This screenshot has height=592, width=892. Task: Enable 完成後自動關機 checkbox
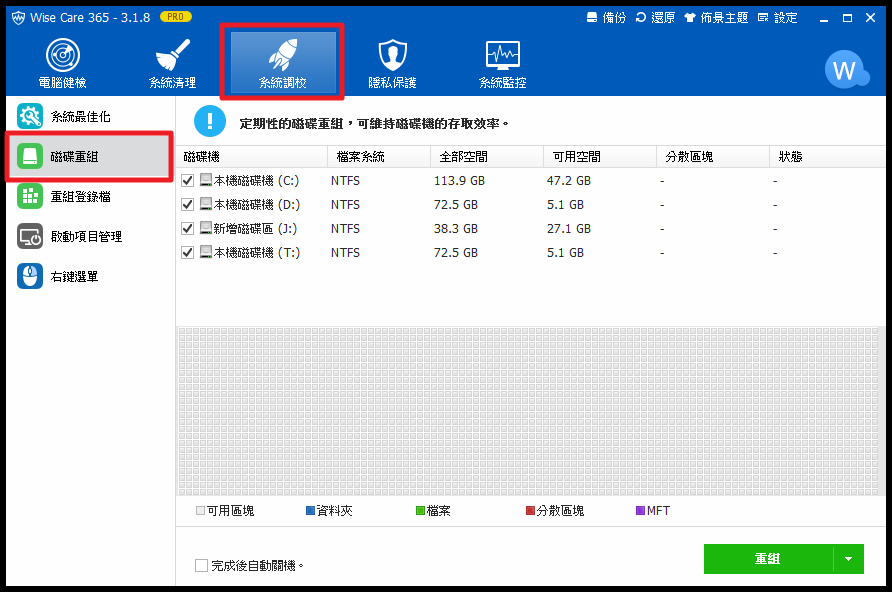[x=202, y=565]
